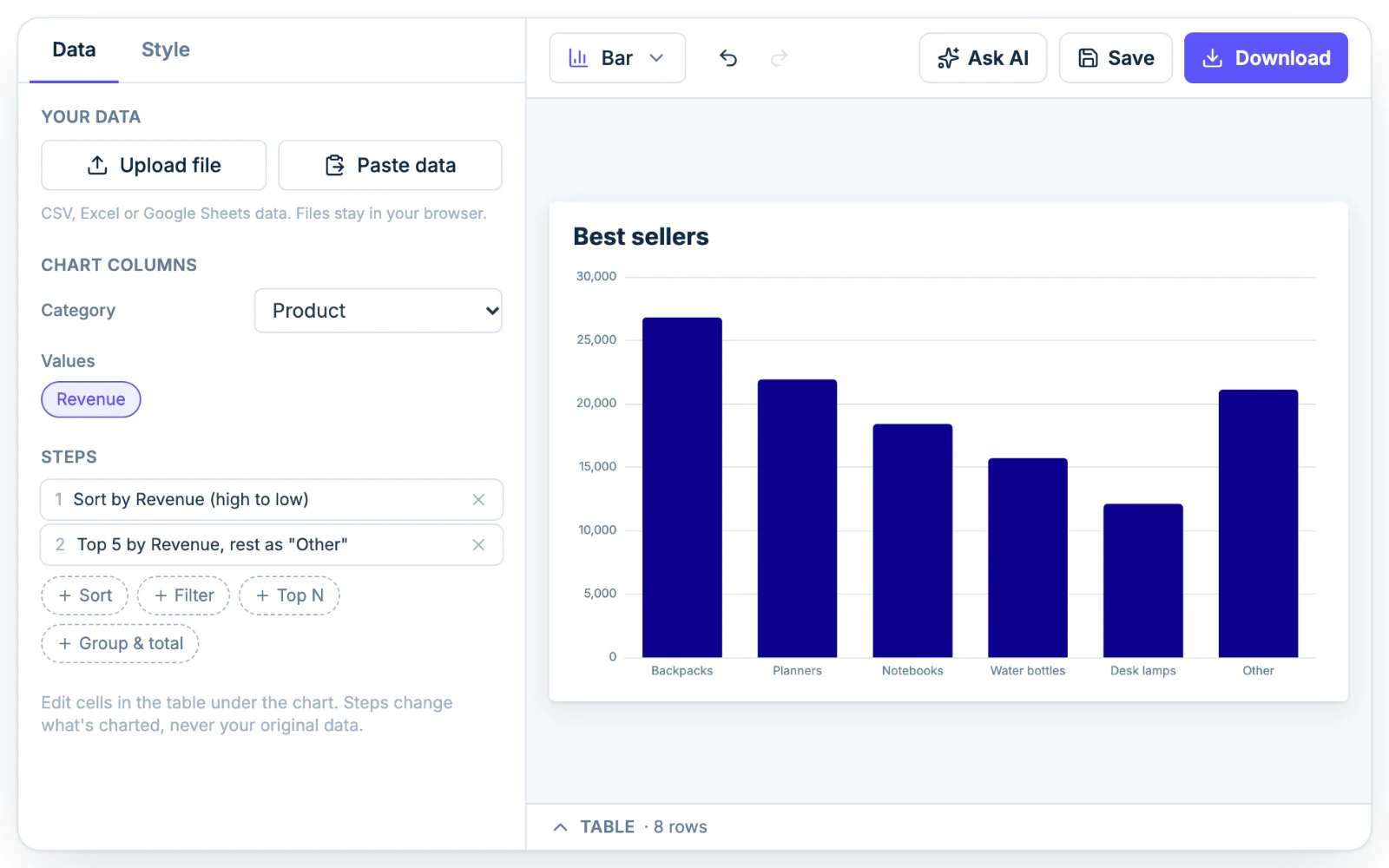Click the Upload file button
The height and width of the screenshot is (868, 1389).
tap(154, 165)
